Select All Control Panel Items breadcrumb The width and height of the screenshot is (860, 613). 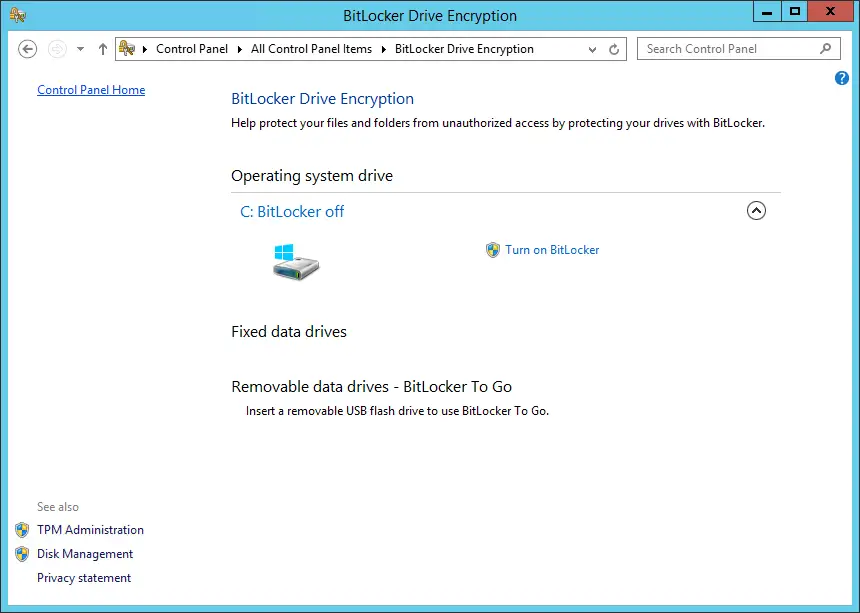coord(311,49)
